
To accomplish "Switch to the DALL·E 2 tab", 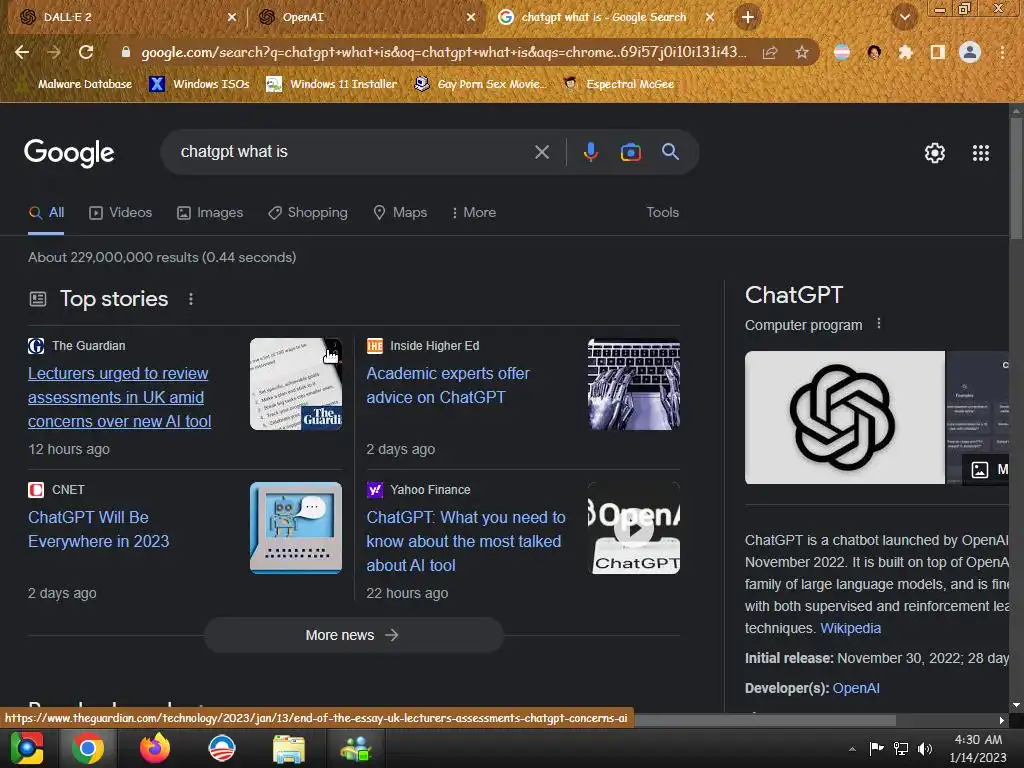I will 124,17.
